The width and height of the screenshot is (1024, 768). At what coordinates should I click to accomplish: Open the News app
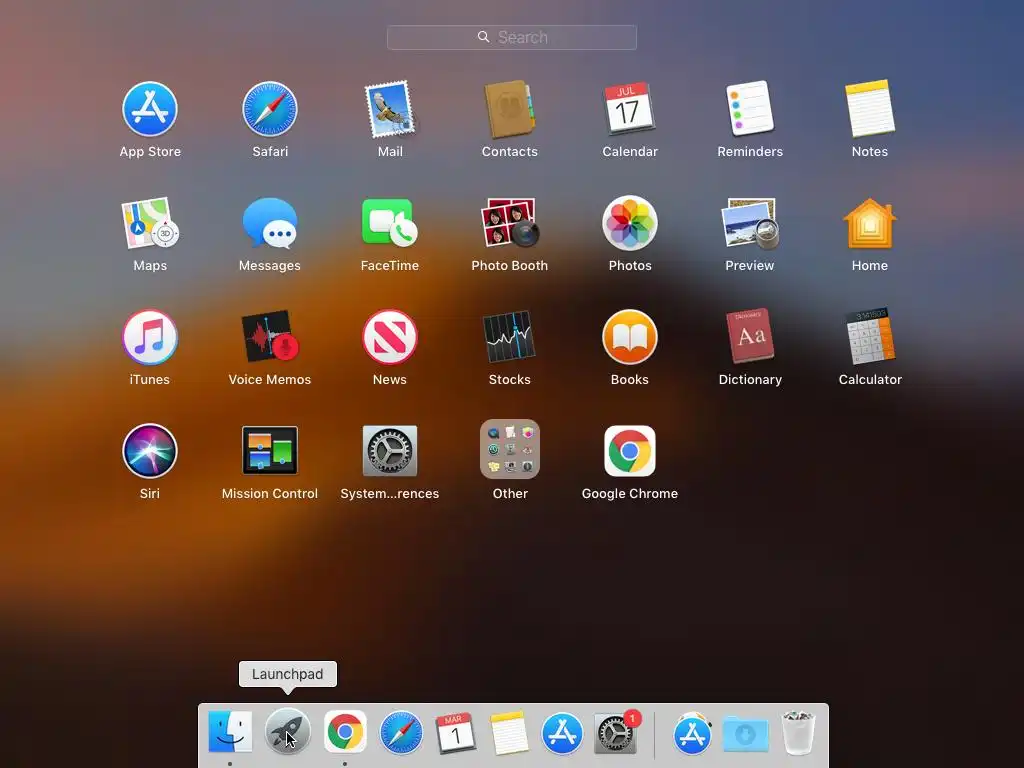pyautogui.click(x=390, y=338)
